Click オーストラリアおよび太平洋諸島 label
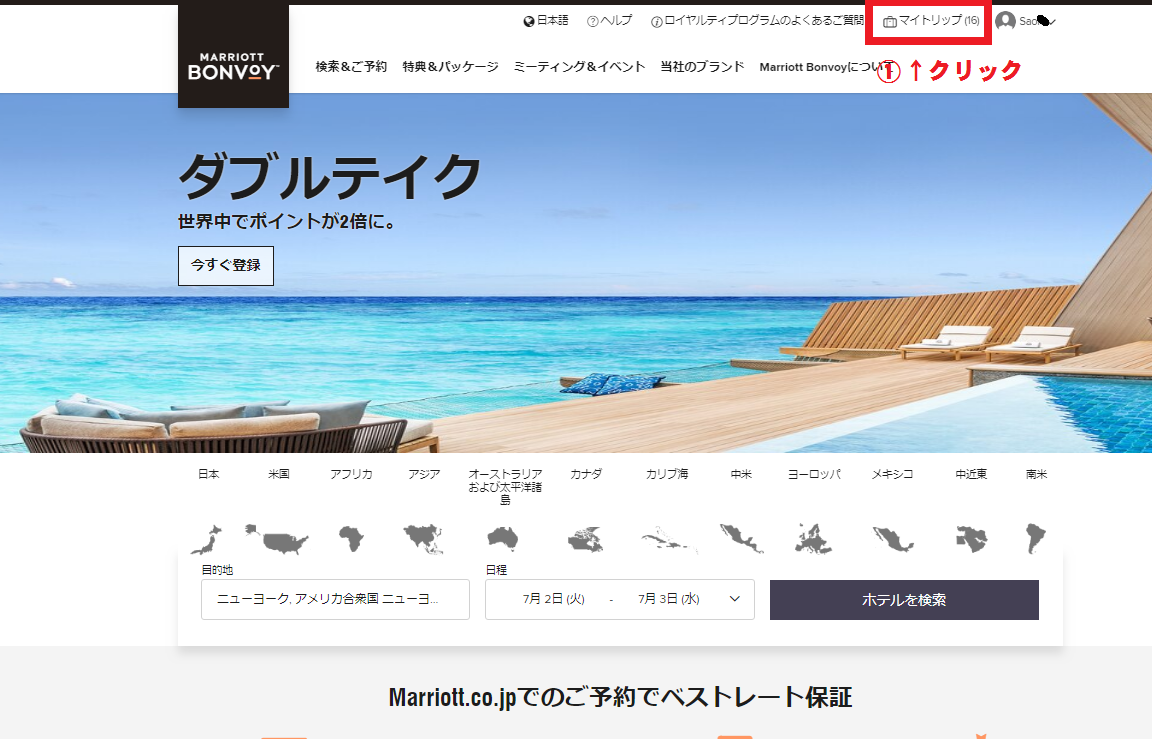The width and height of the screenshot is (1152, 739). 505,486
